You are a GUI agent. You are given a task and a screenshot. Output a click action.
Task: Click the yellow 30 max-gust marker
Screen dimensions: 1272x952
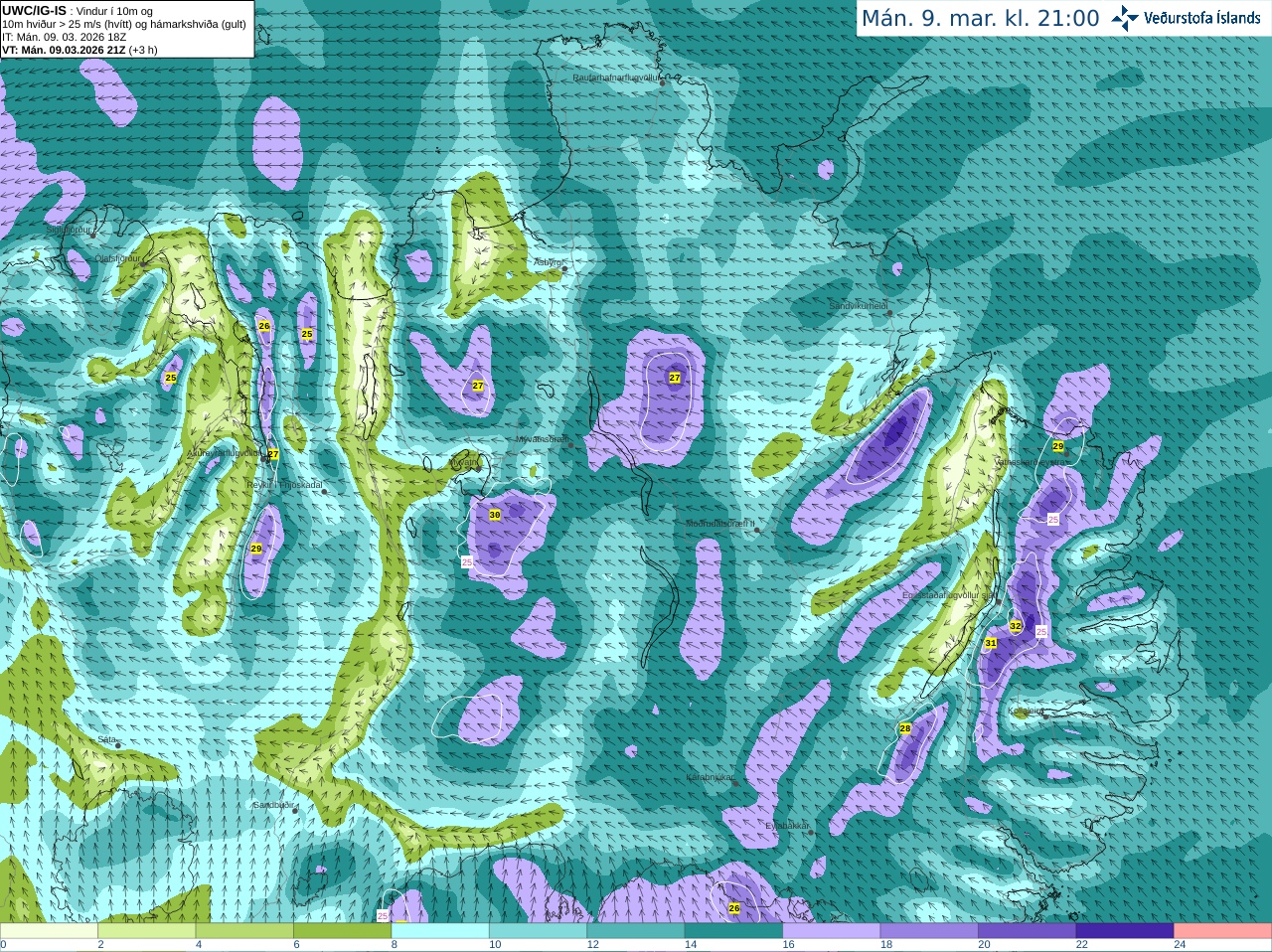pos(495,515)
